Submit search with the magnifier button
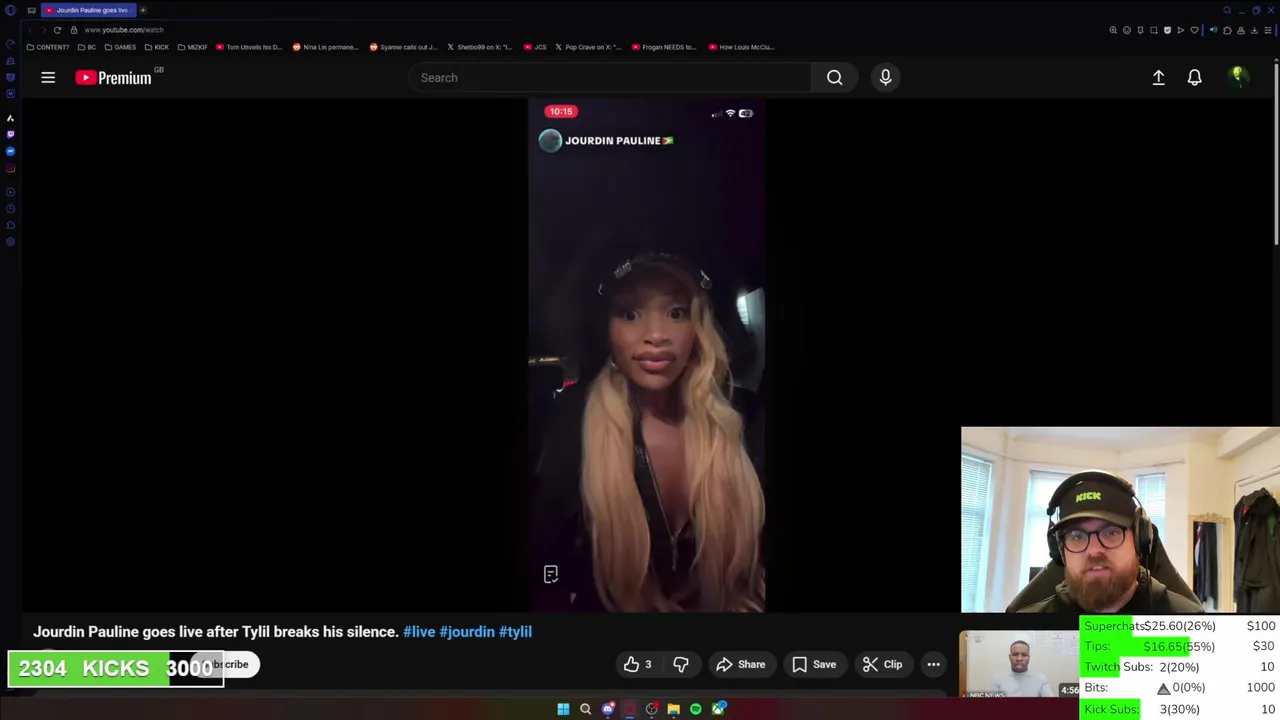This screenshot has height=720, width=1280. [834, 77]
